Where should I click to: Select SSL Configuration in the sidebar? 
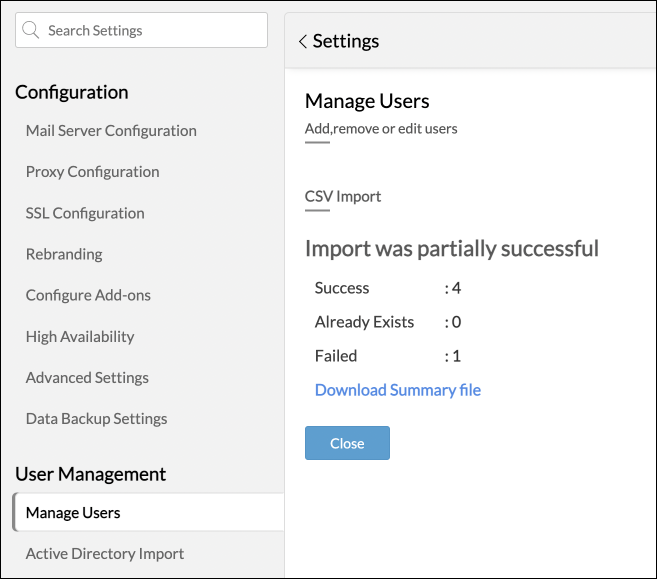click(85, 213)
